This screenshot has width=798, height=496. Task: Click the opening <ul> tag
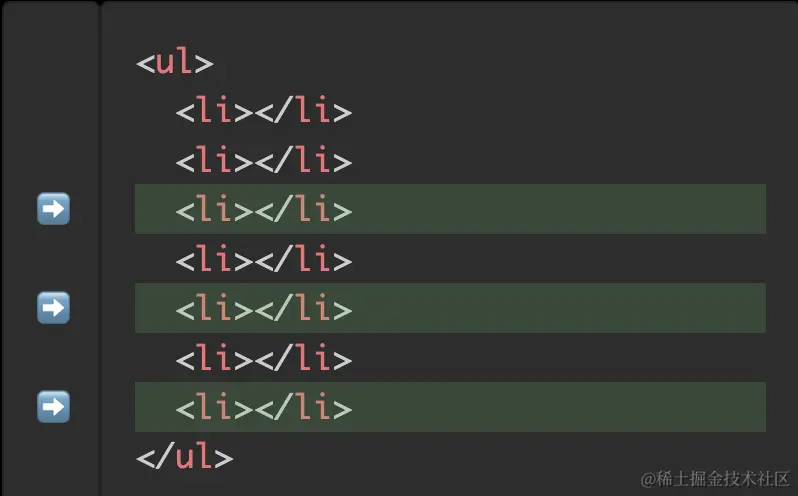pyautogui.click(x=175, y=63)
